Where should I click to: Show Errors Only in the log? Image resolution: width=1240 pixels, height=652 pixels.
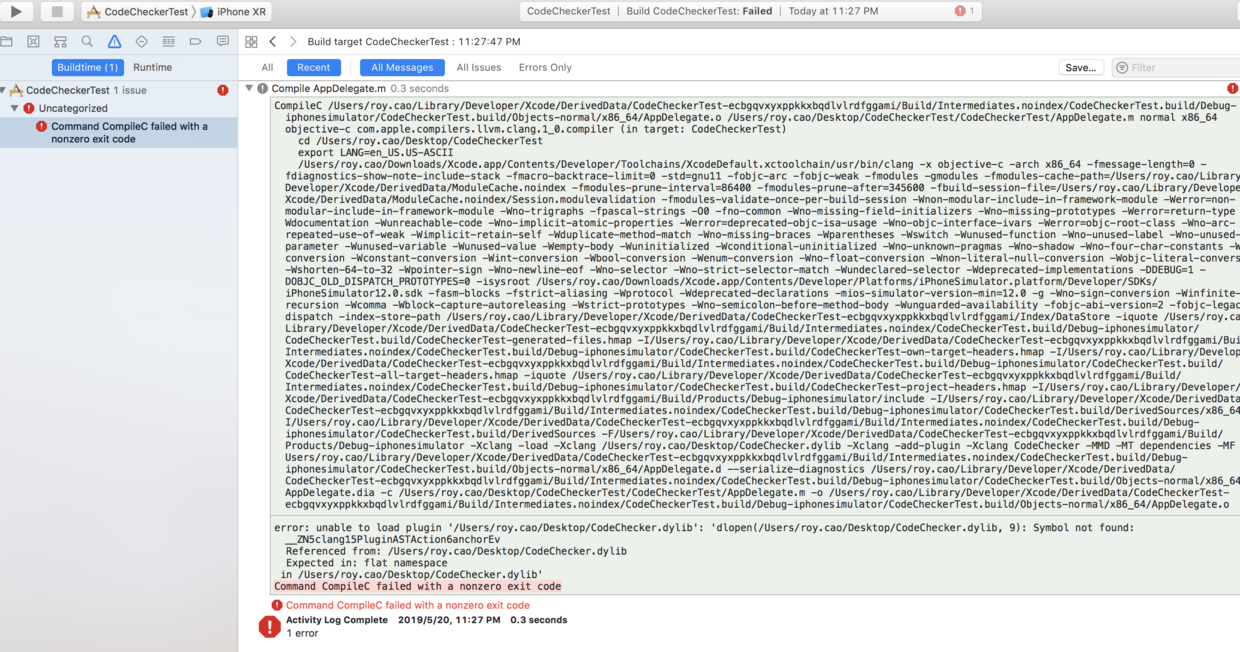click(543, 67)
